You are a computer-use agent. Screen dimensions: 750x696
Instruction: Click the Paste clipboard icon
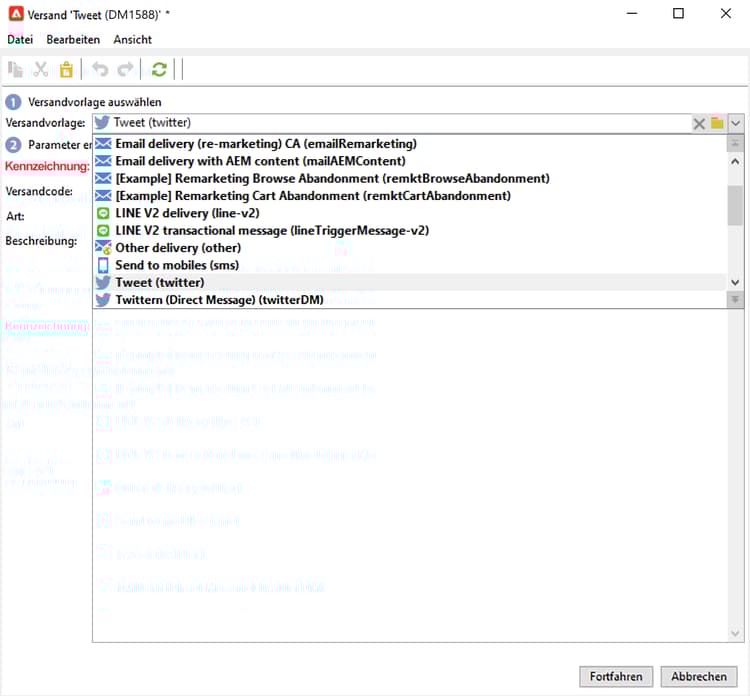coord(66,70)
